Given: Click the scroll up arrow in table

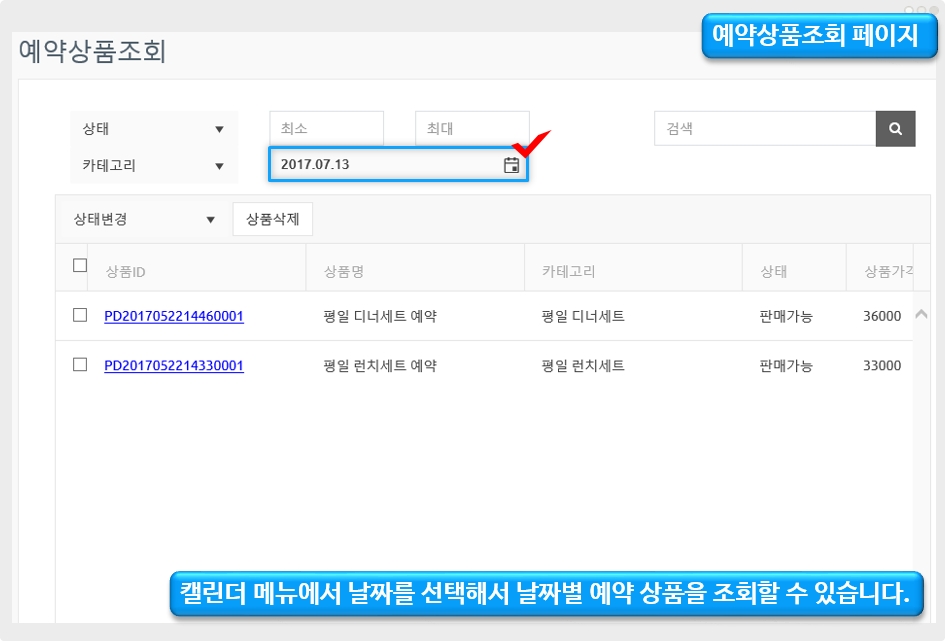Looking at the screenshot, I should pos(921,314).
